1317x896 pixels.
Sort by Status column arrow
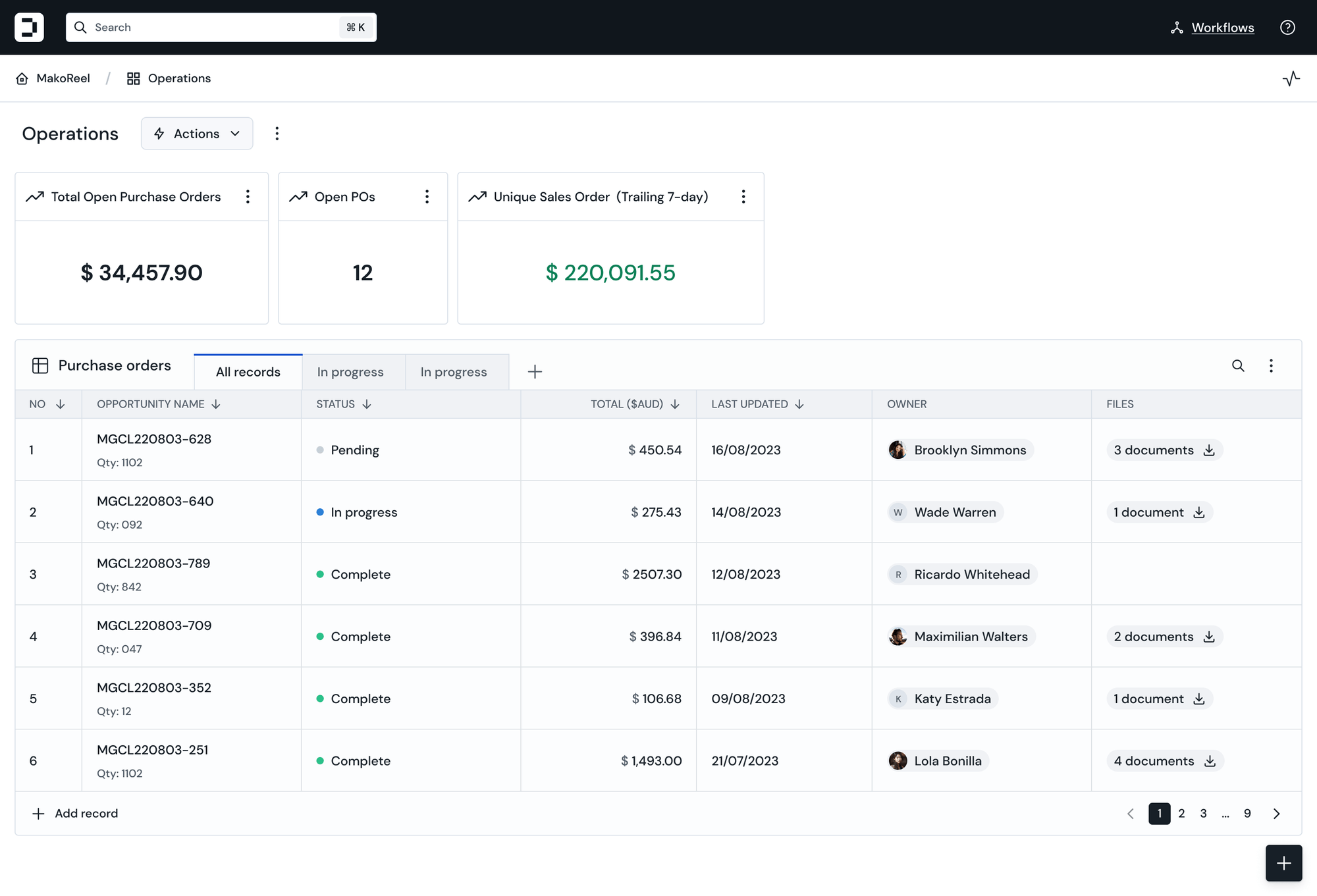(367, 404)
